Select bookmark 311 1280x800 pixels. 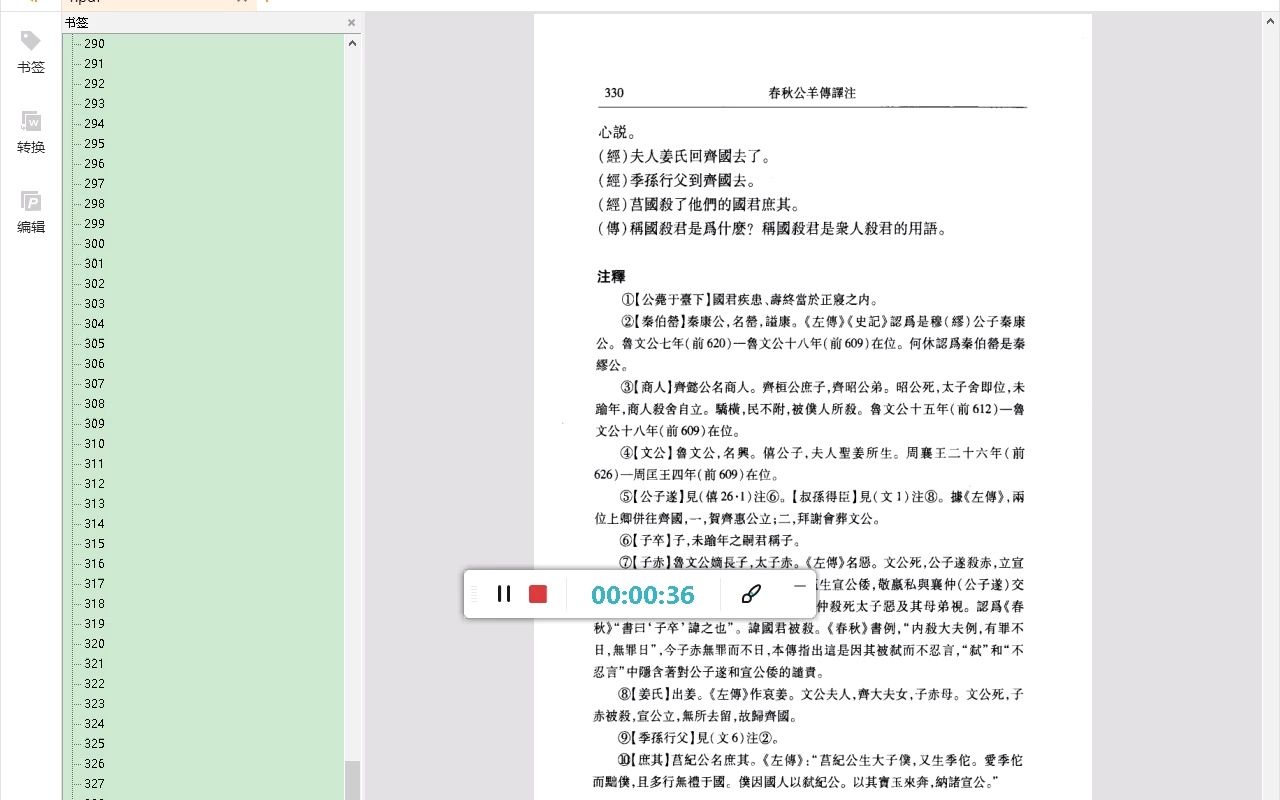(x=94, y=464)
